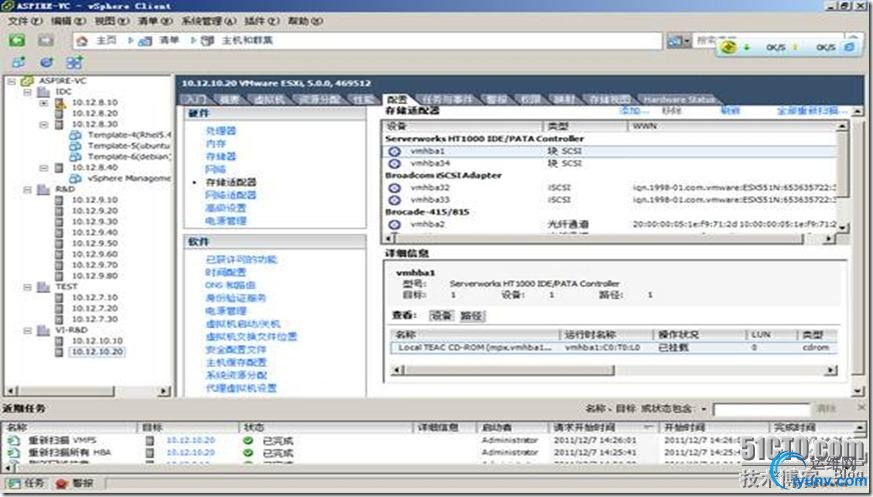
Task: Click the third toolbar icon with grid squares
Action: point(75,62)
